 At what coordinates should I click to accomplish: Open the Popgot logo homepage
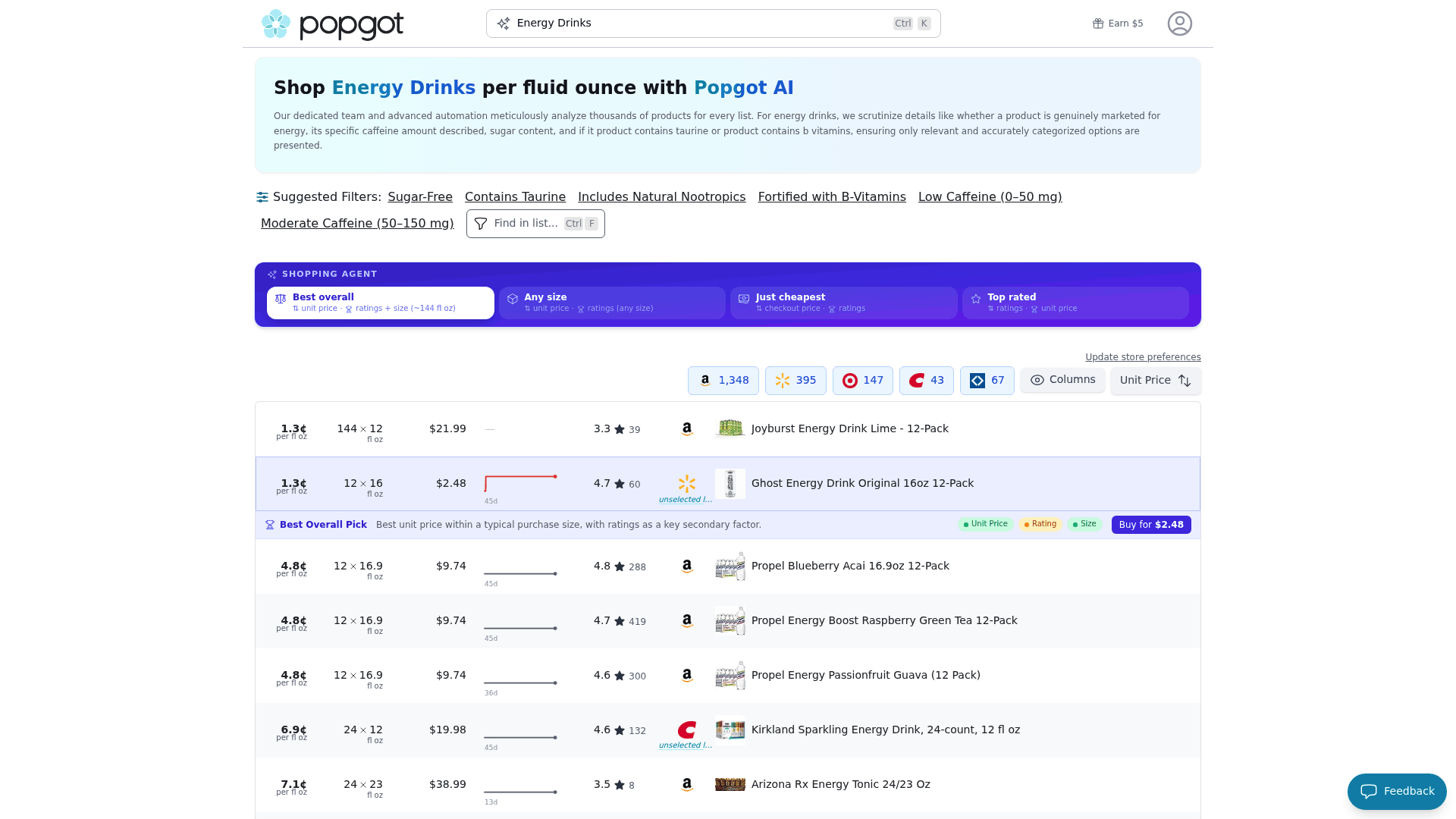coord(332,24)
